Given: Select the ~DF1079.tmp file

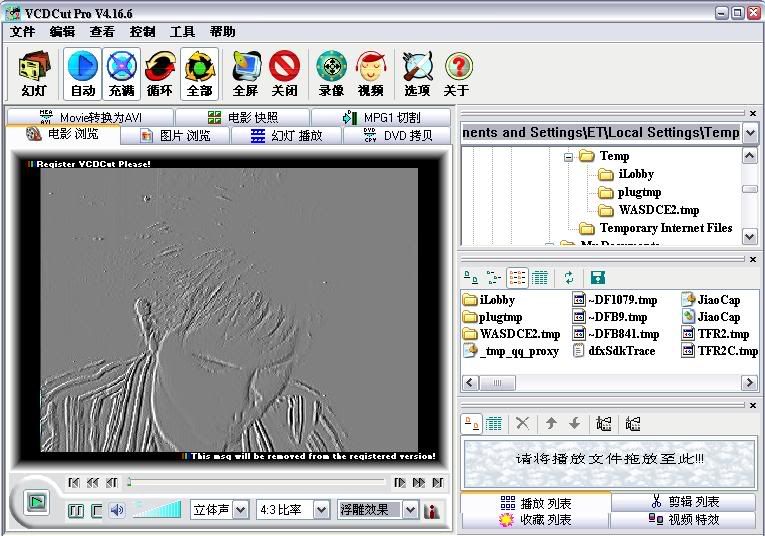Looking at the screenshot, I should tap(615, 299).
